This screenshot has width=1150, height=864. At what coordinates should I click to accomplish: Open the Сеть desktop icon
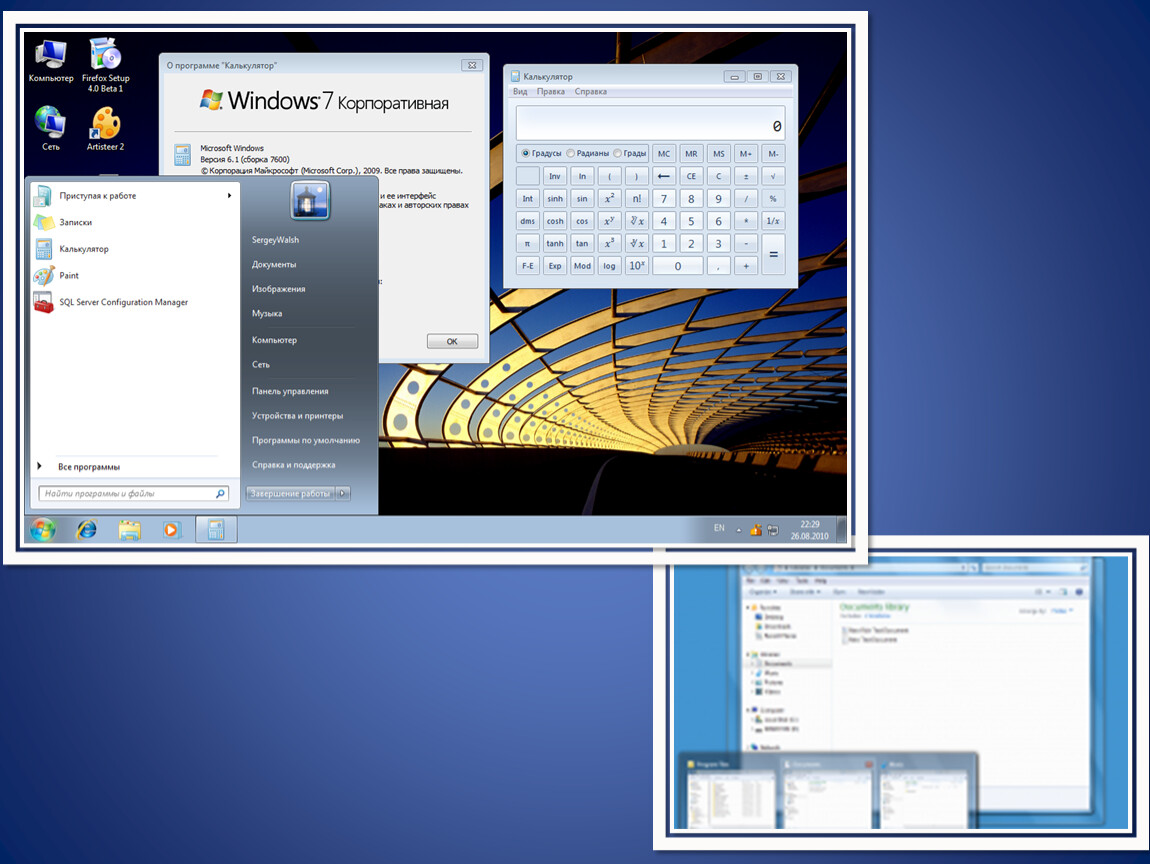coord(51,128)
